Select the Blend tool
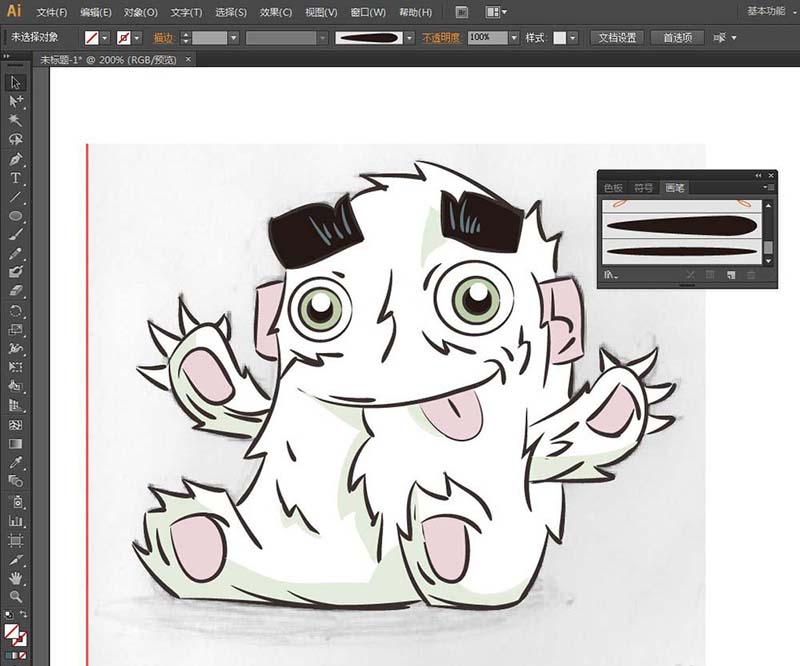Image resolution: width=800 pixels, height=666 pixels. [x=15, y=481]
